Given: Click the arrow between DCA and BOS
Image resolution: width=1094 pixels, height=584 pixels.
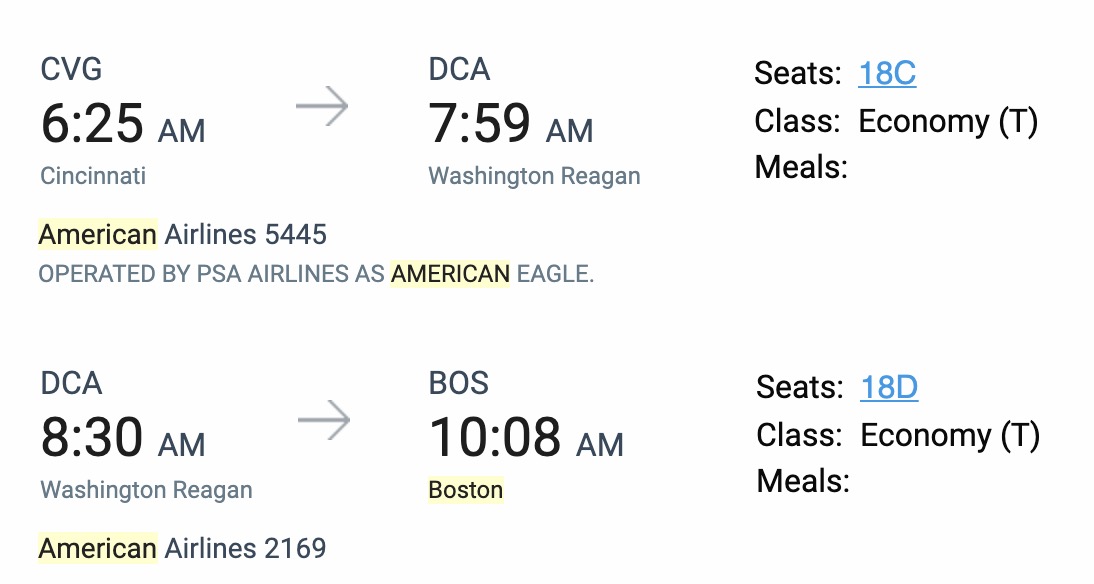Looking at the screenshot, I should (324, 421).
